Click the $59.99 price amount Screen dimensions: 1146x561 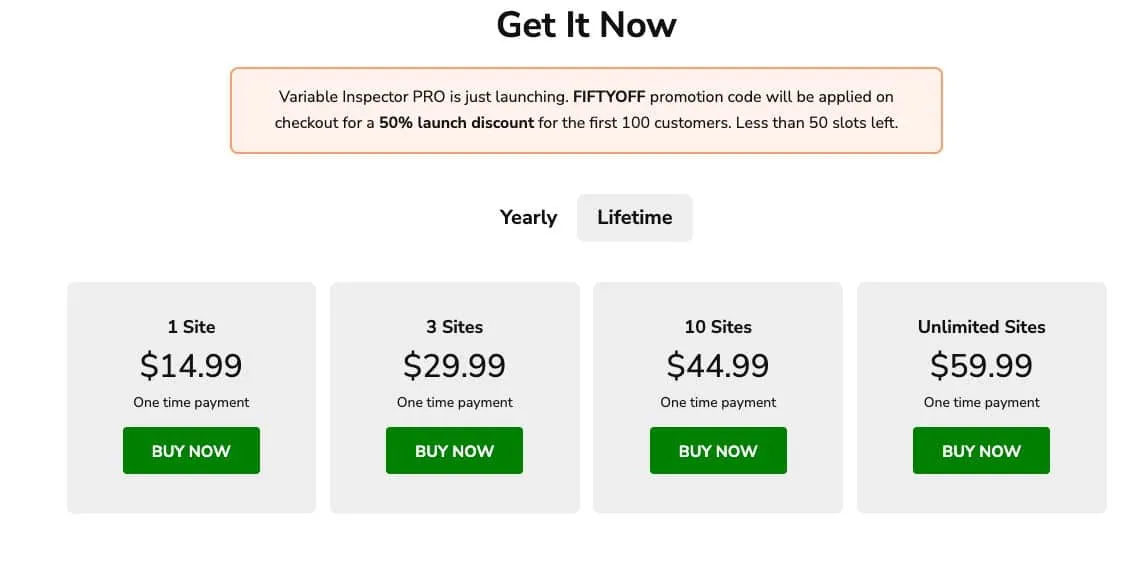[981, 365]
